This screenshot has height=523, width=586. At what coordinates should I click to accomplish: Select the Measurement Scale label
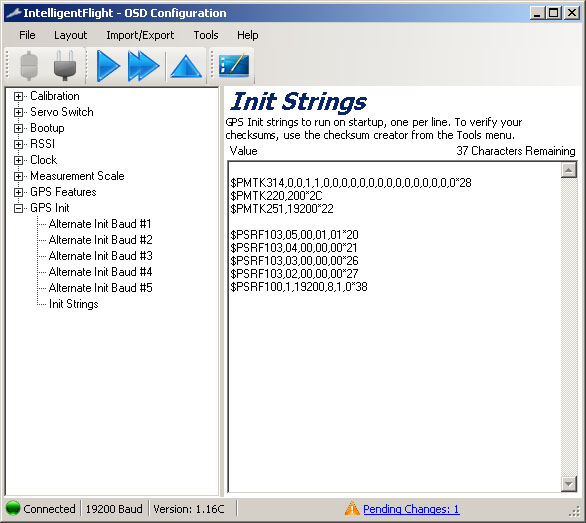[x=77, y=176]
